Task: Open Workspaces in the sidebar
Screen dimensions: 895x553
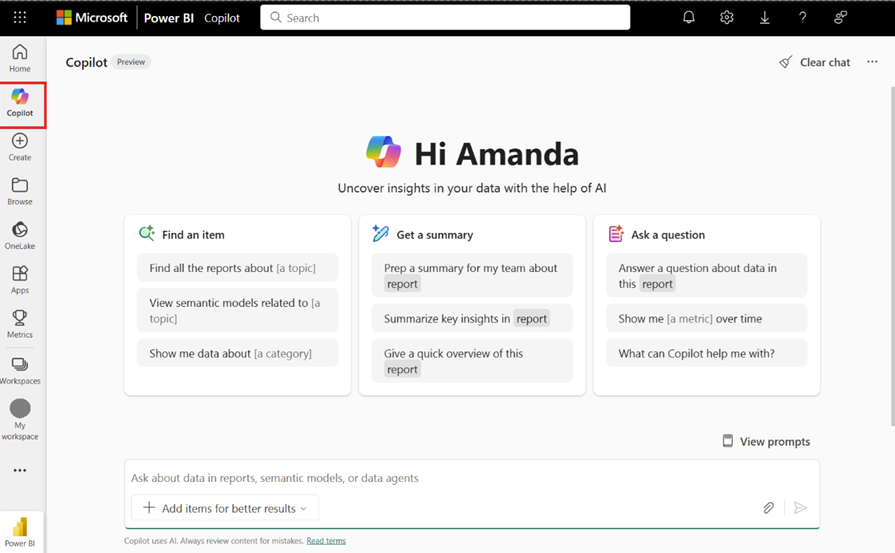Action: (20, 371)
